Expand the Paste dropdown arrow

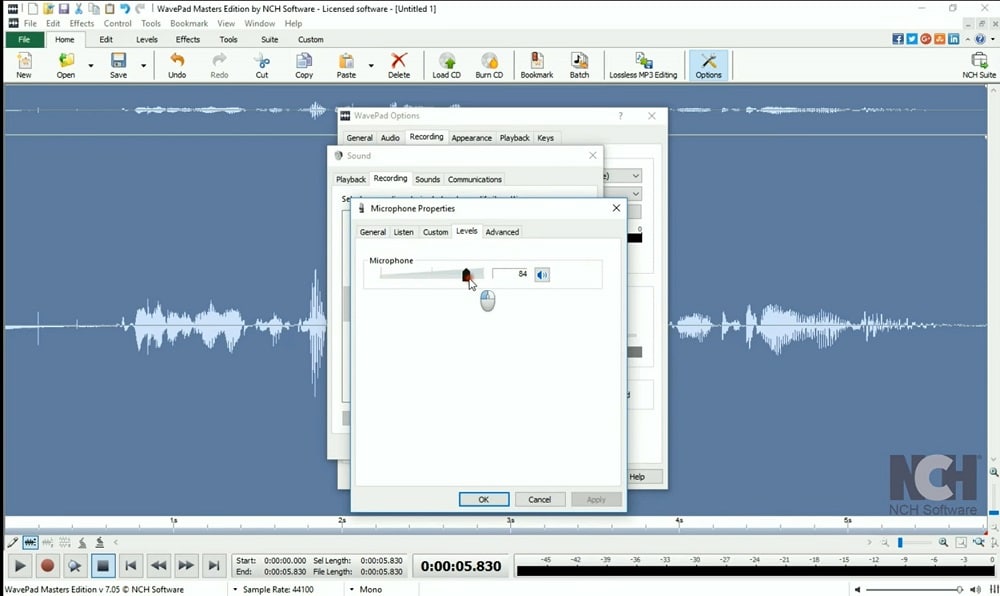[x=371, y=66]
